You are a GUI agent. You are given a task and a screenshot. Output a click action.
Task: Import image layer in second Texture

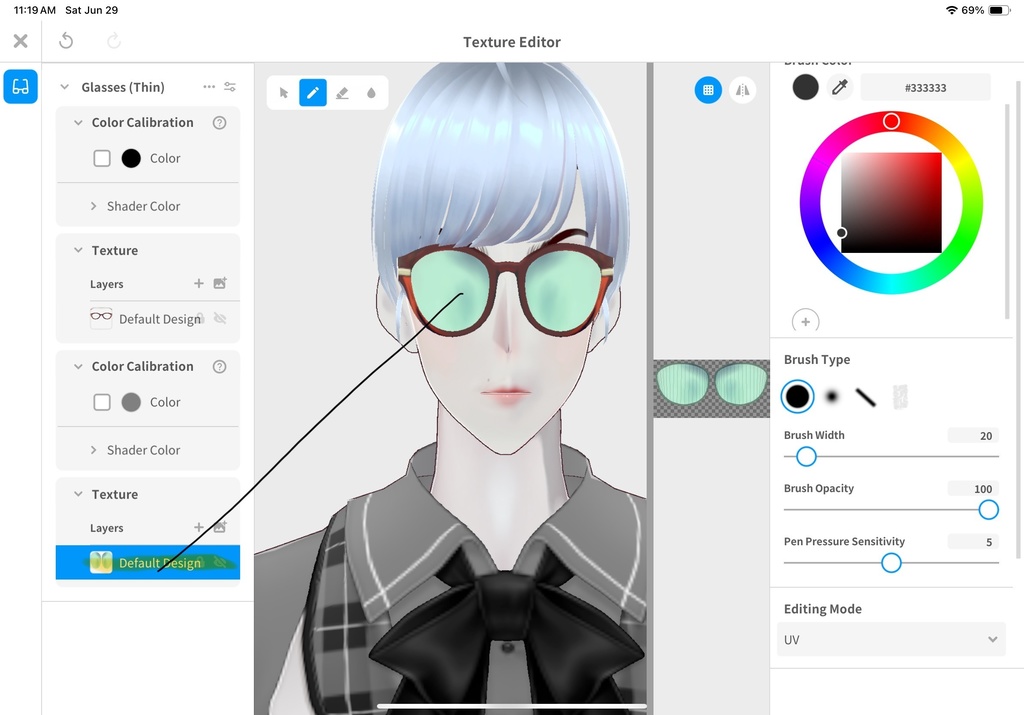pos(220,527)
